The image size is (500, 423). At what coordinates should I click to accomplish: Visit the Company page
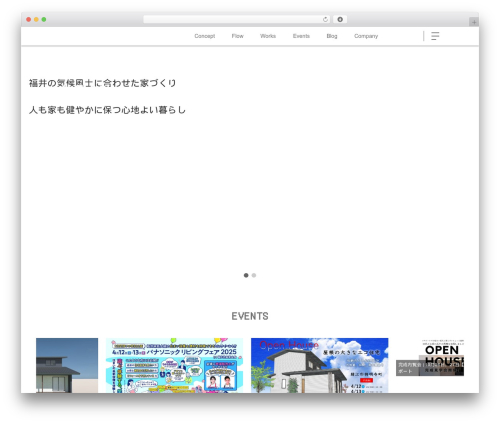point(366,36)
